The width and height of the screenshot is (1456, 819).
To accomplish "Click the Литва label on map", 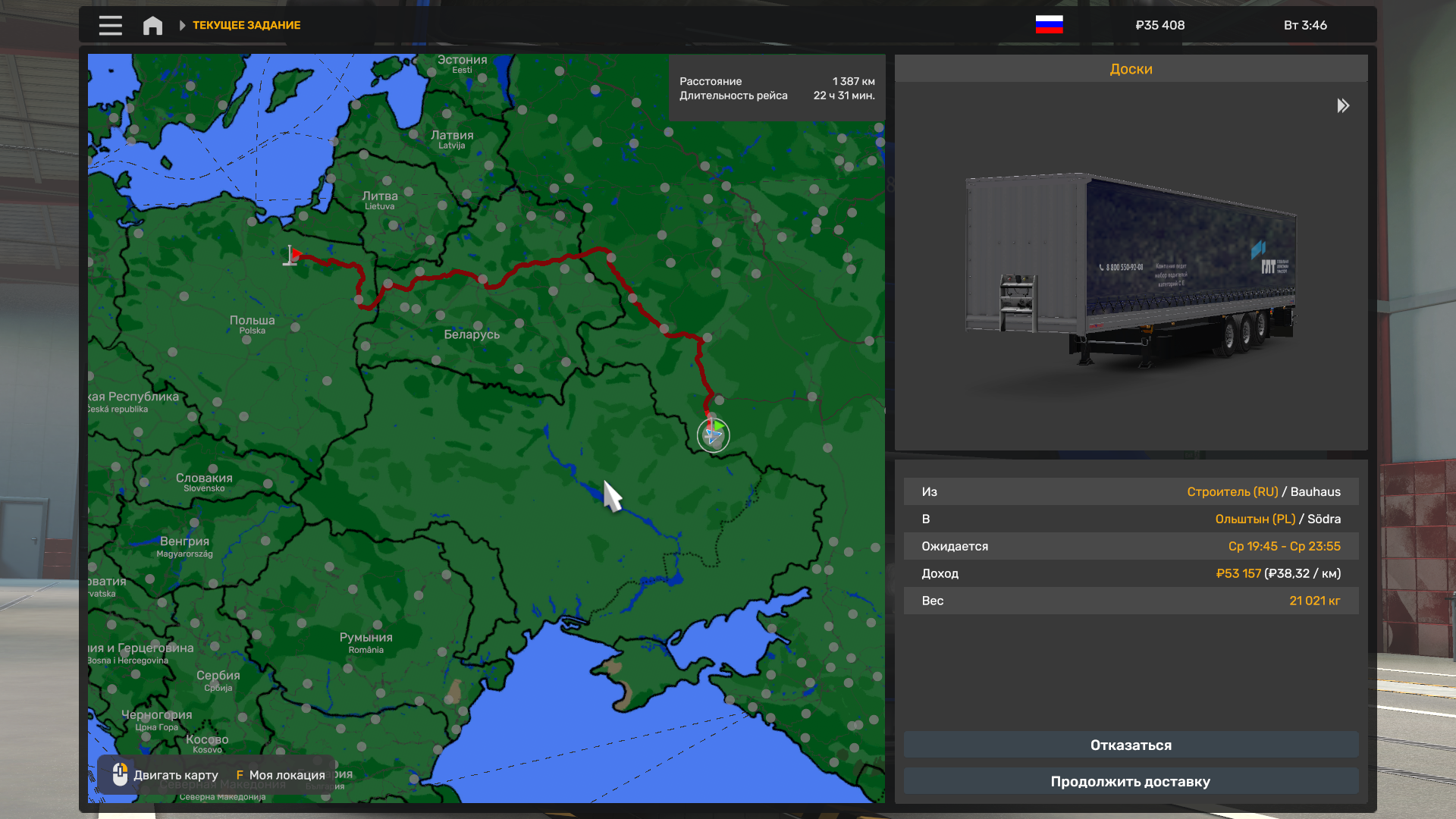I will [x=379, y=196].
